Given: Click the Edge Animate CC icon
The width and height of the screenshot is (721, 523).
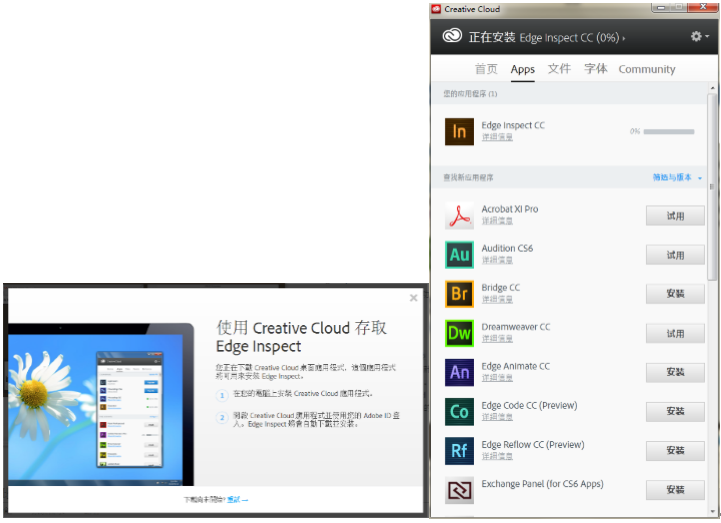Looking at the screenshot, I should tap(459, 371).
